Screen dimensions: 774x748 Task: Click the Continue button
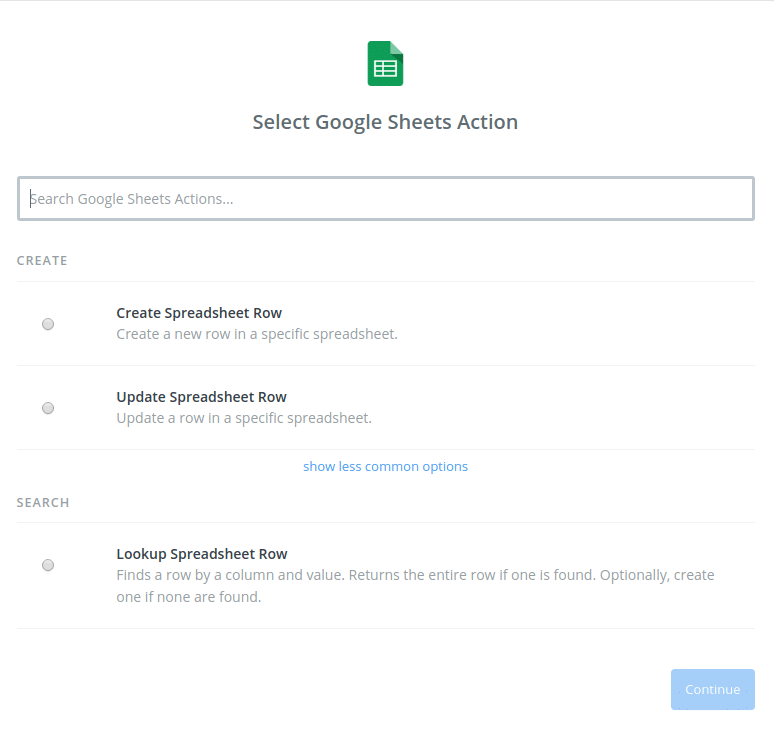pos(712,689)
